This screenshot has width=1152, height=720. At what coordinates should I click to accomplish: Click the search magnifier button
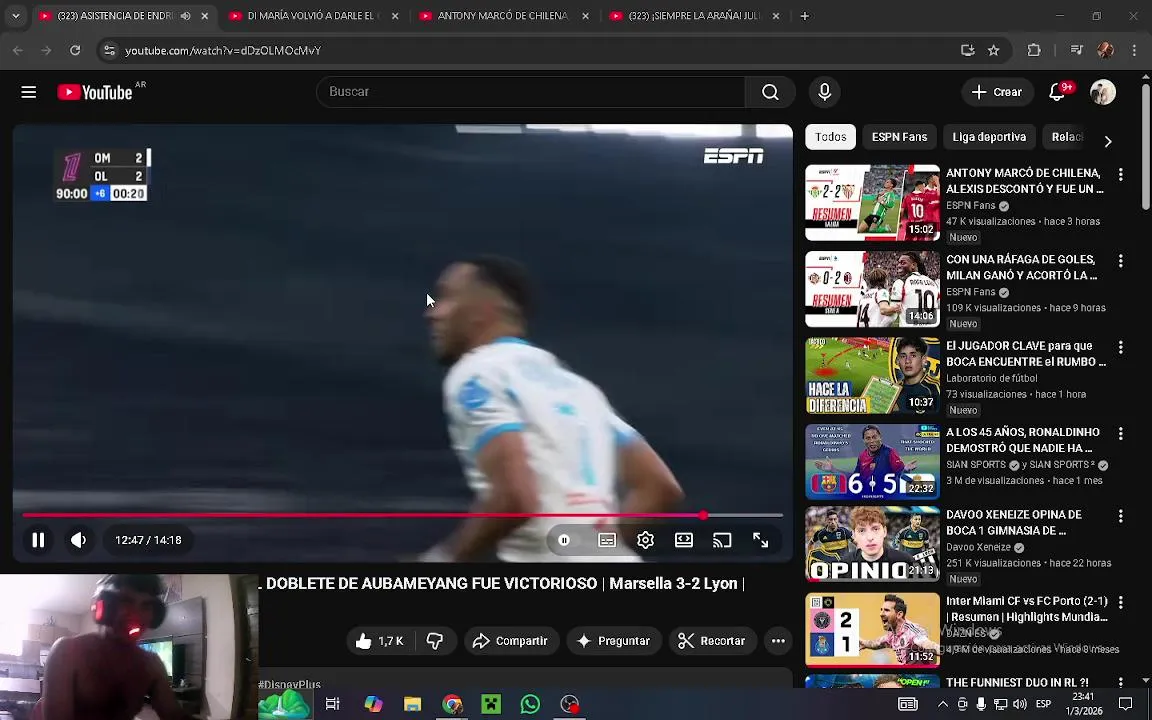(770, 92)
